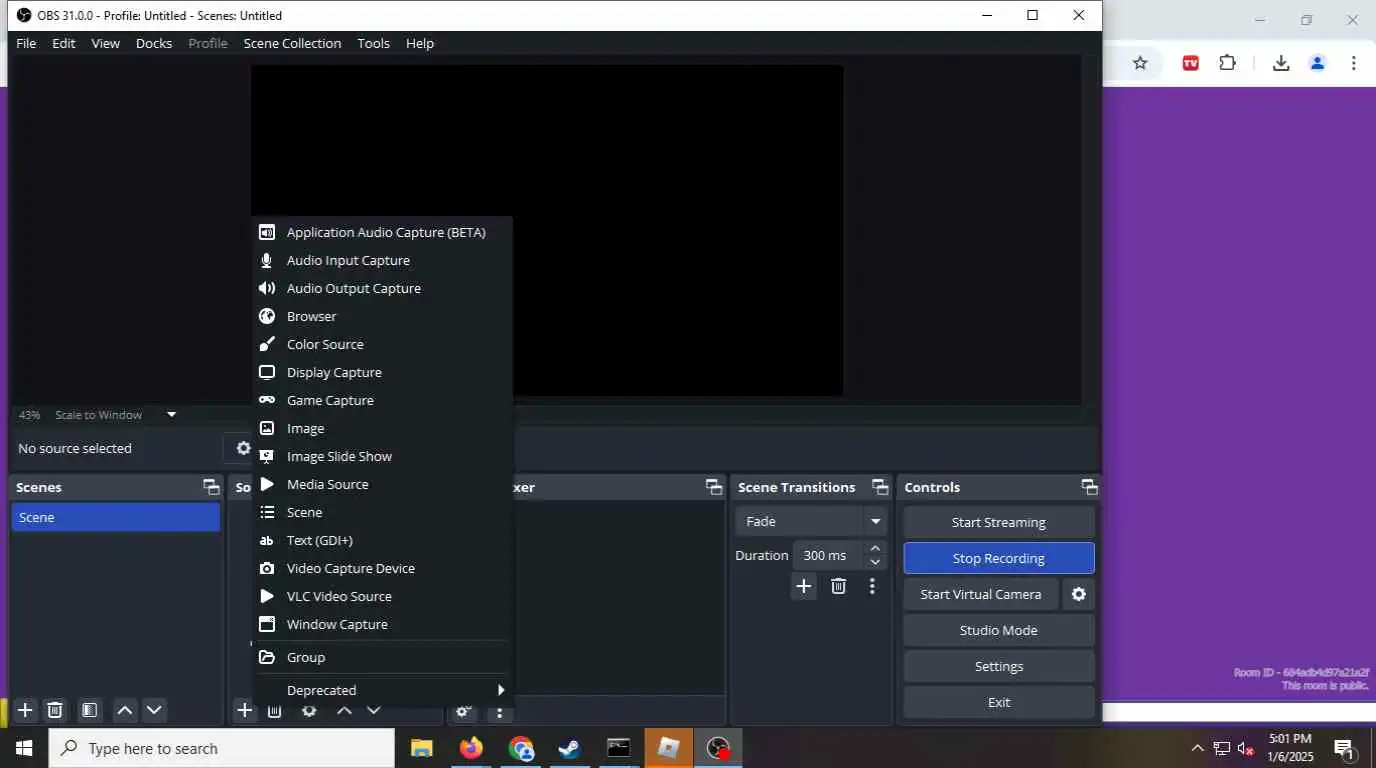
Task: Remove transition using Scene Transitions trash icon
Action: pos(838,586)
